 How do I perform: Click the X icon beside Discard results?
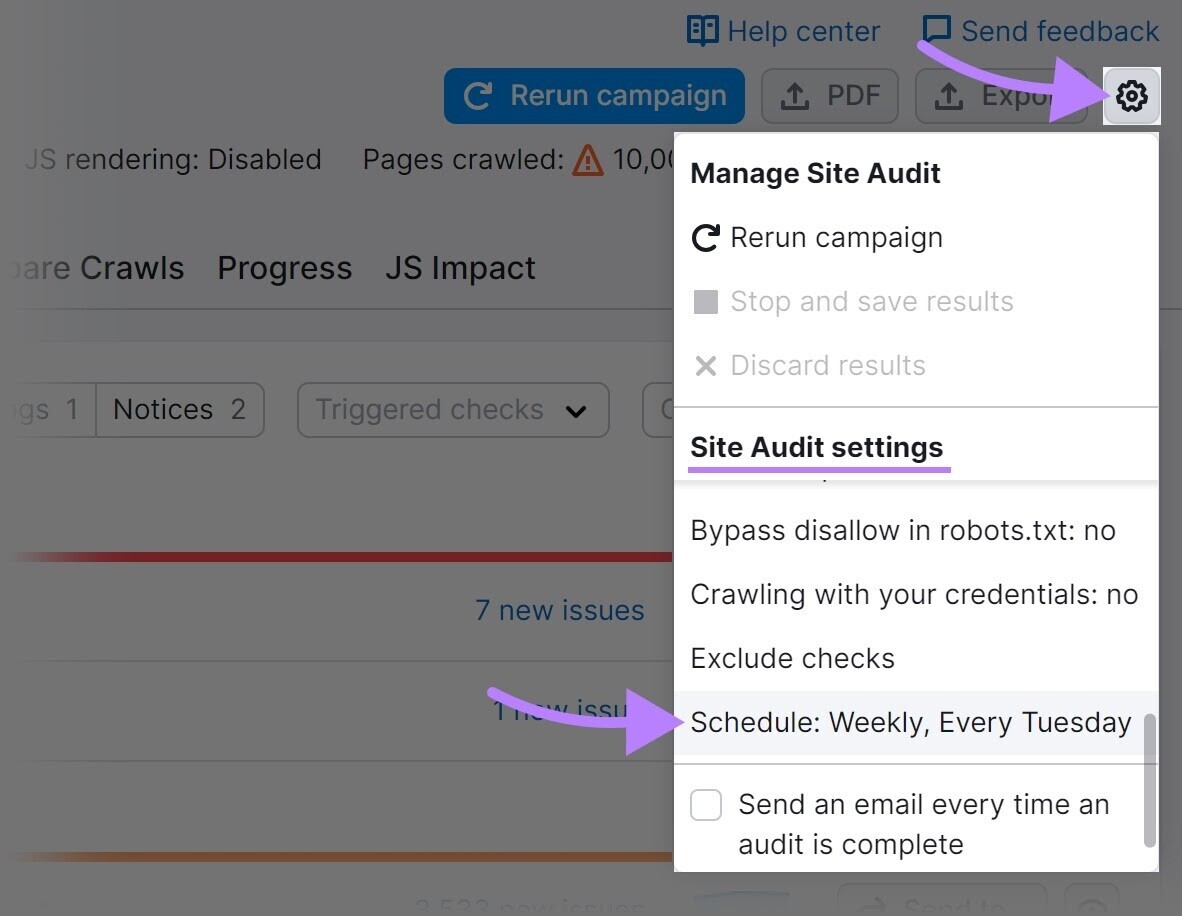coord(706,365)
